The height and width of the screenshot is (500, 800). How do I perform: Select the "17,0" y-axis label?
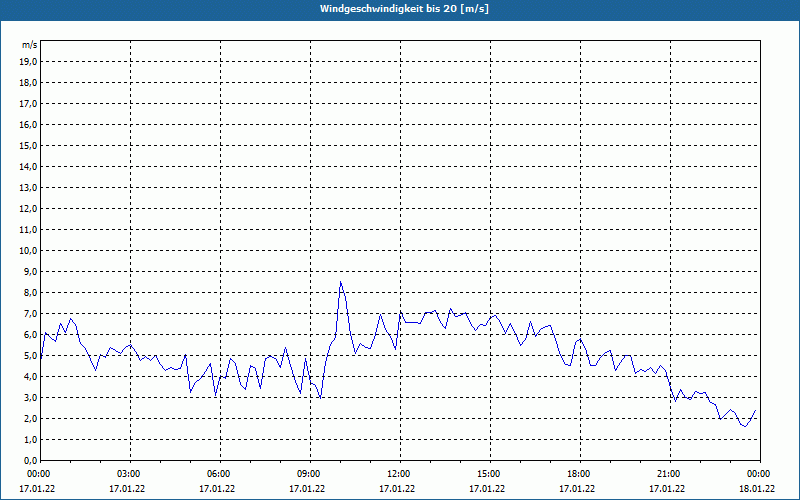point(28,104)
